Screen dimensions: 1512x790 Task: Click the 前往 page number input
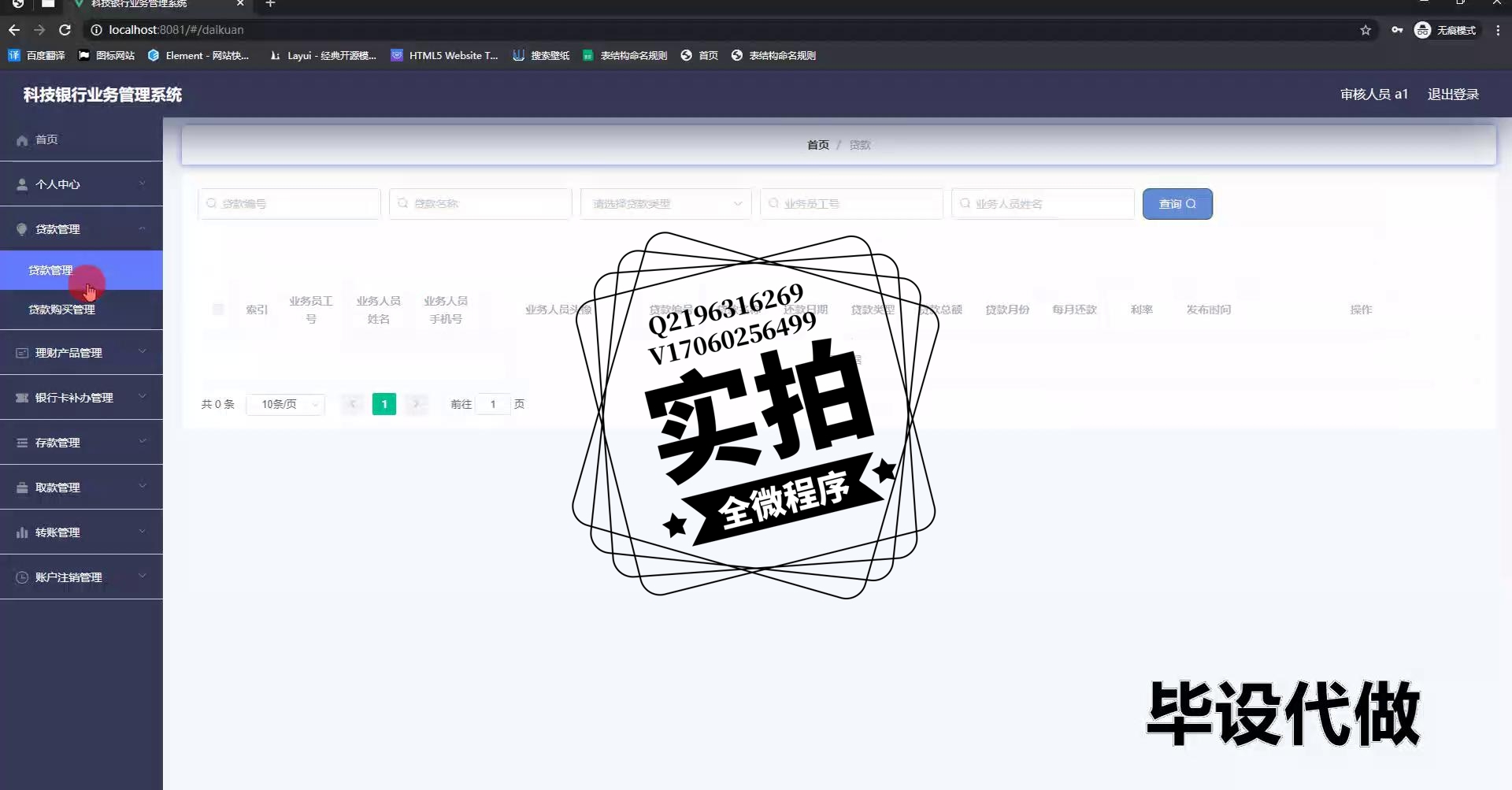point(493,404)
